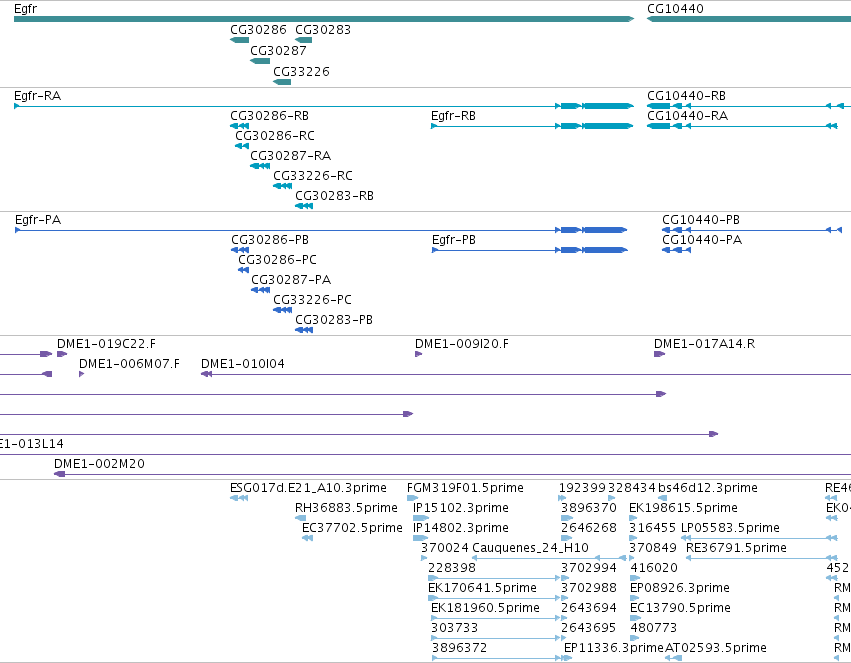Select the 303733 feature label
The height and width of the screenshot is (663, 851).
click(455, 628)
